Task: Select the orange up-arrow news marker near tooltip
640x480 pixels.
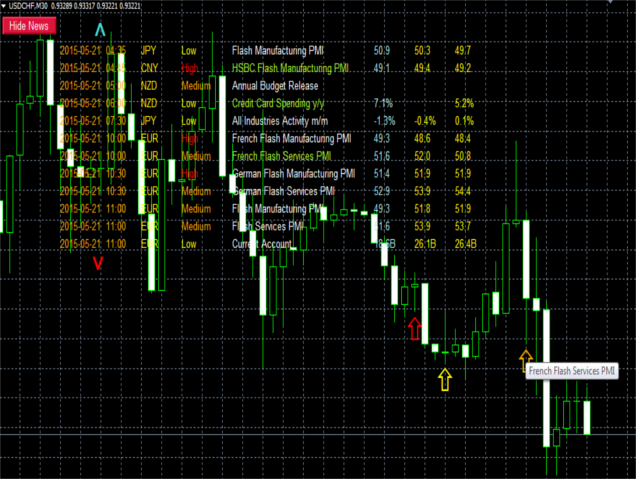Action: coord(525,360)
